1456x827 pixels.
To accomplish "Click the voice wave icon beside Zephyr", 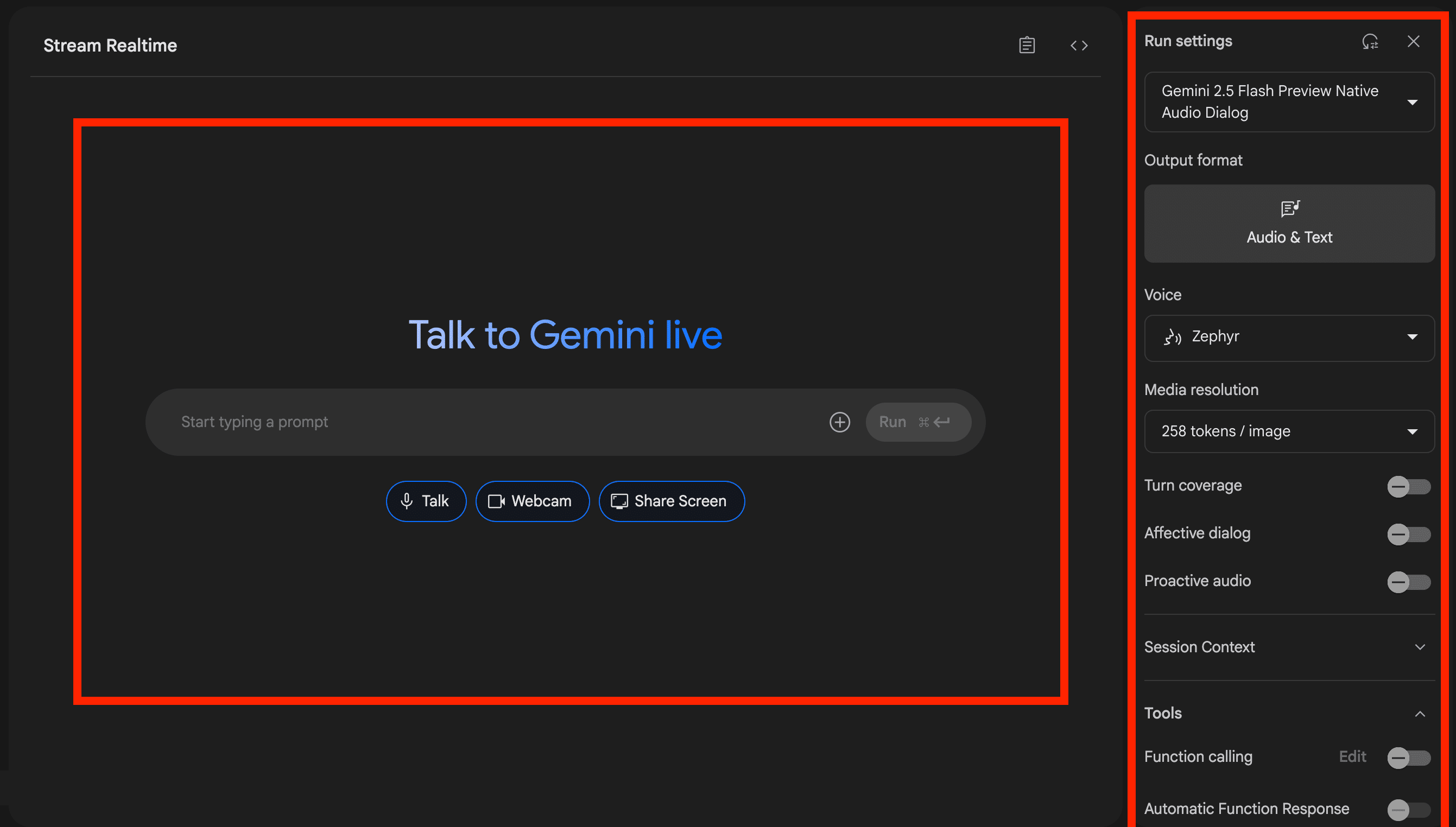I will tap(1173, 337).
